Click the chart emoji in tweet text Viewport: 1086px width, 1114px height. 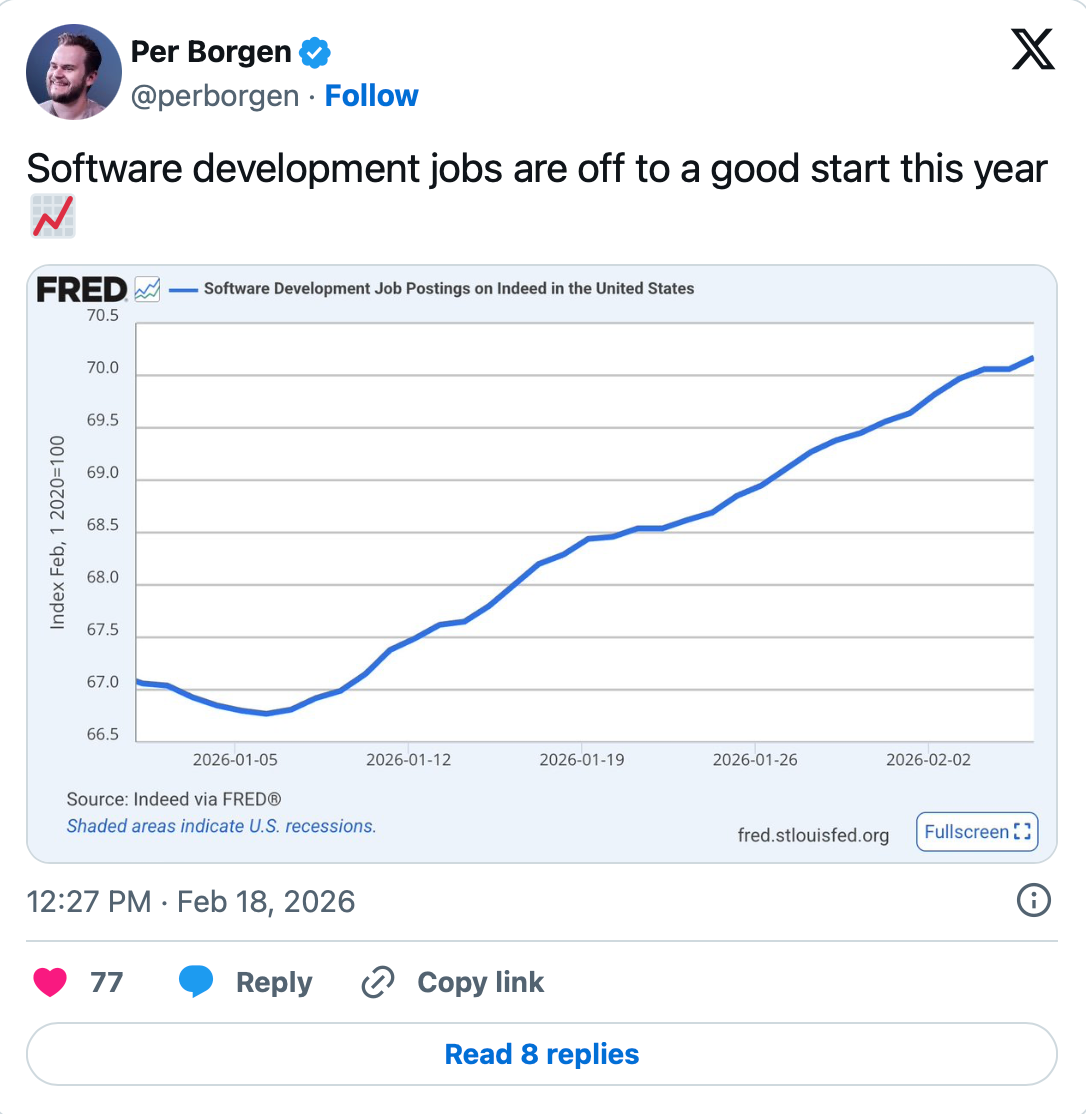tap(52, 217)
